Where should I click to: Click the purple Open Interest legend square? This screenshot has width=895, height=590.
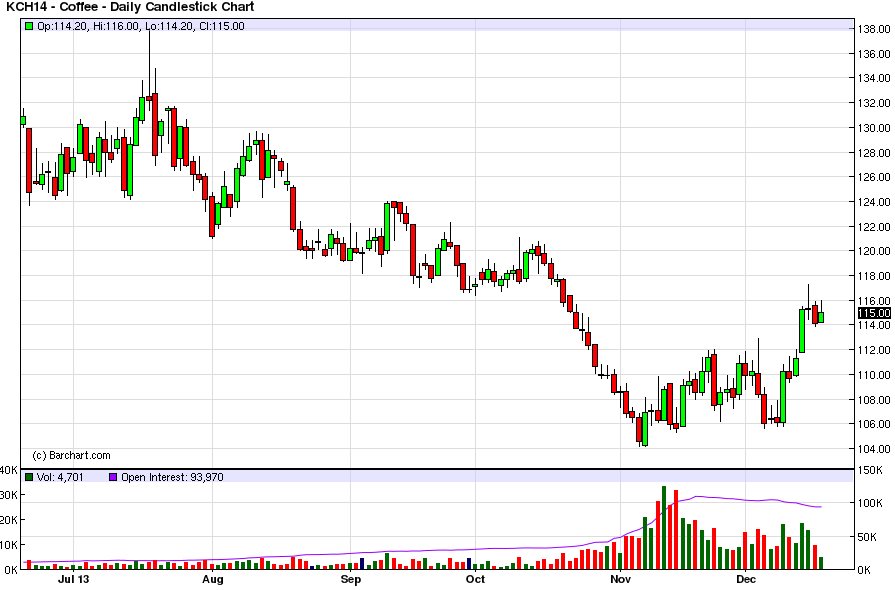coord(113,477)
